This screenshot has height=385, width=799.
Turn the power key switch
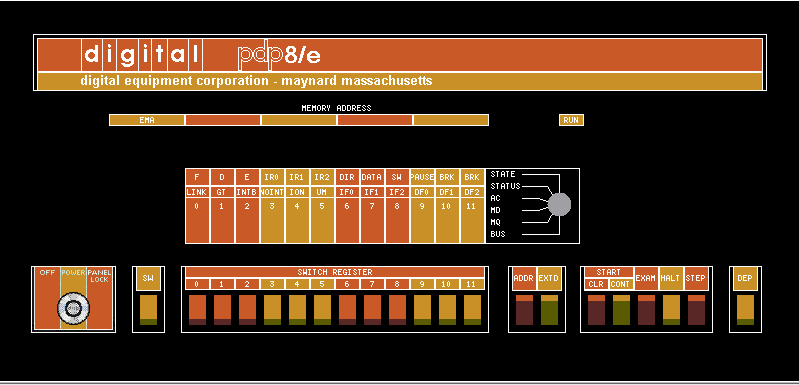[73, 308]
